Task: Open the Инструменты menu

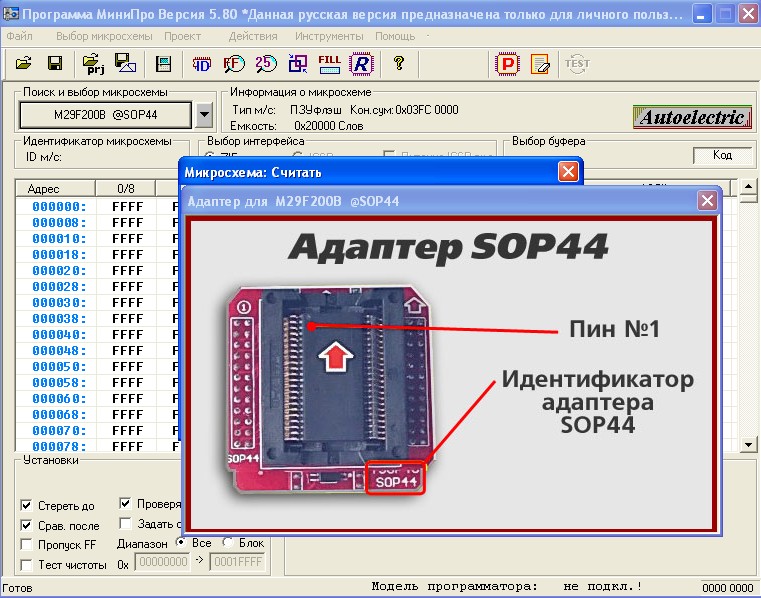Action: point(329,36)
